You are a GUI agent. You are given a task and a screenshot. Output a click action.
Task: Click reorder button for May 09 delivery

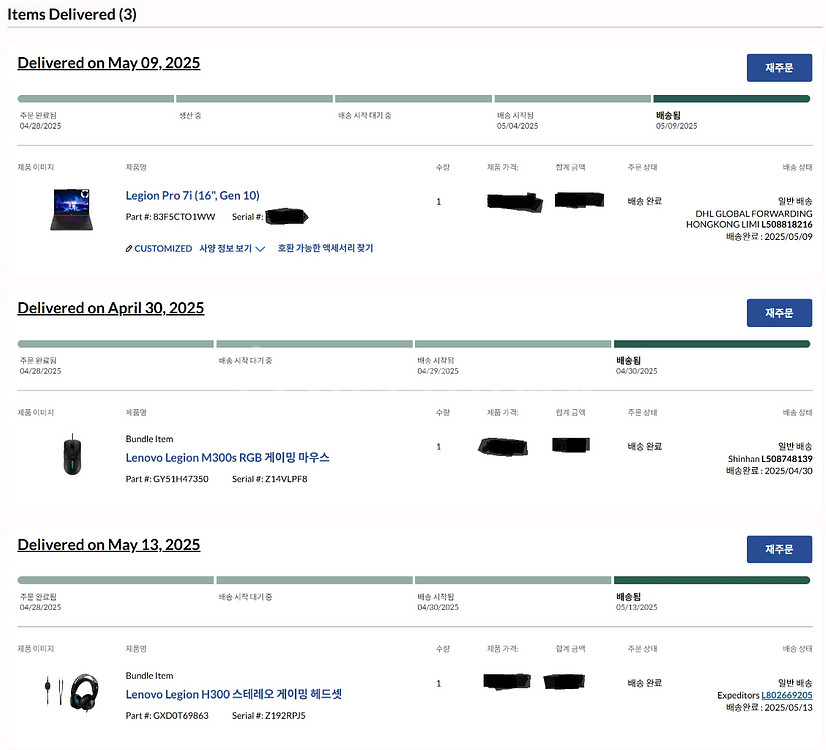point(779,68)
